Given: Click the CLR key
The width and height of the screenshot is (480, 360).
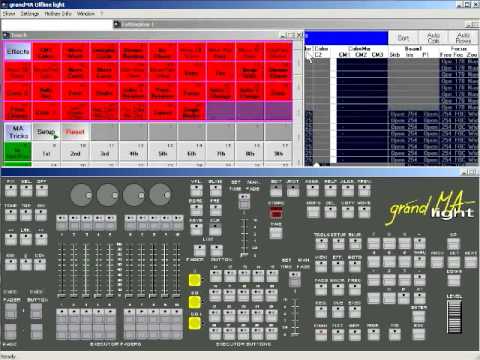Looking at the screenshot, I should tap(215, 230).
